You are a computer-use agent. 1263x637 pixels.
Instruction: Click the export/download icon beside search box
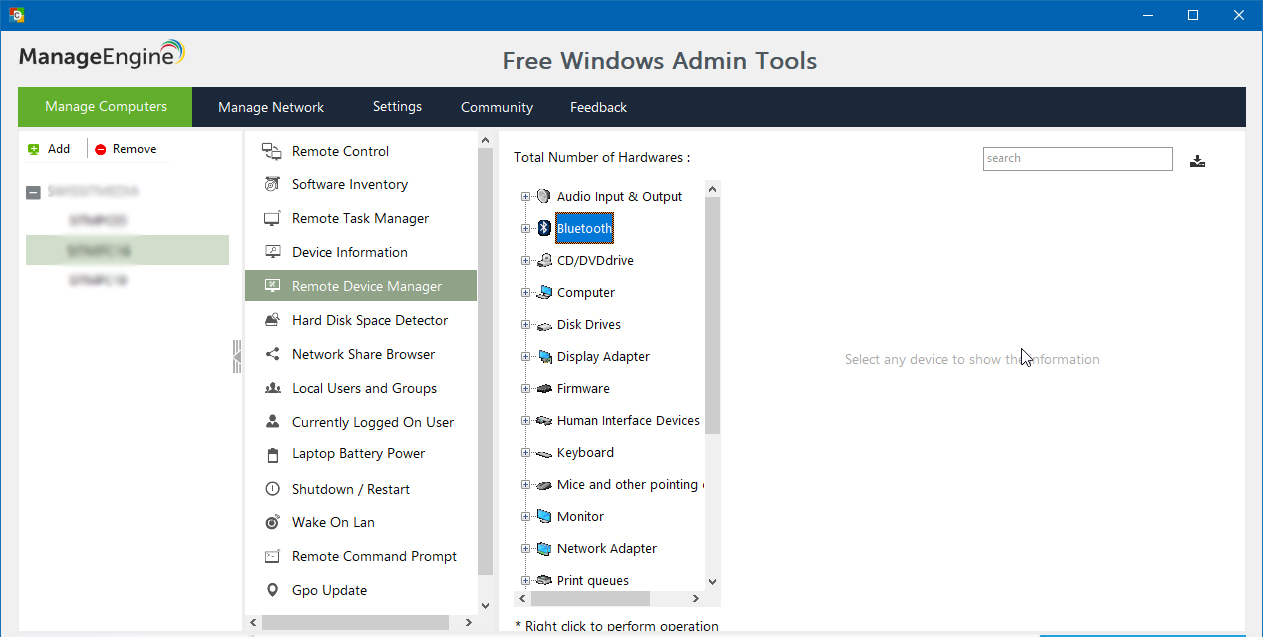tap(1197, 160)
